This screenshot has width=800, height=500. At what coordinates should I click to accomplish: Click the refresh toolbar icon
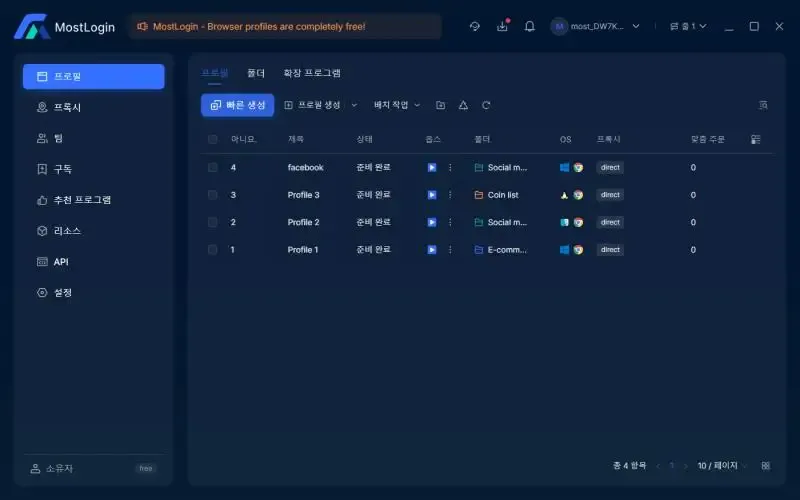(x=486, y=105)
